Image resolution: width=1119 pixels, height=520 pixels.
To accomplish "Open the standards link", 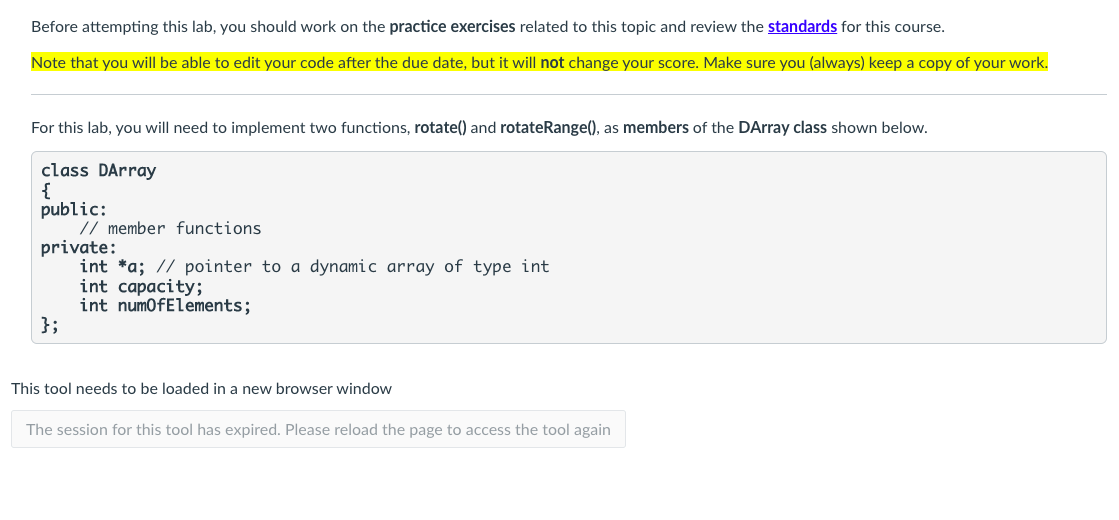I will (802, 28).
